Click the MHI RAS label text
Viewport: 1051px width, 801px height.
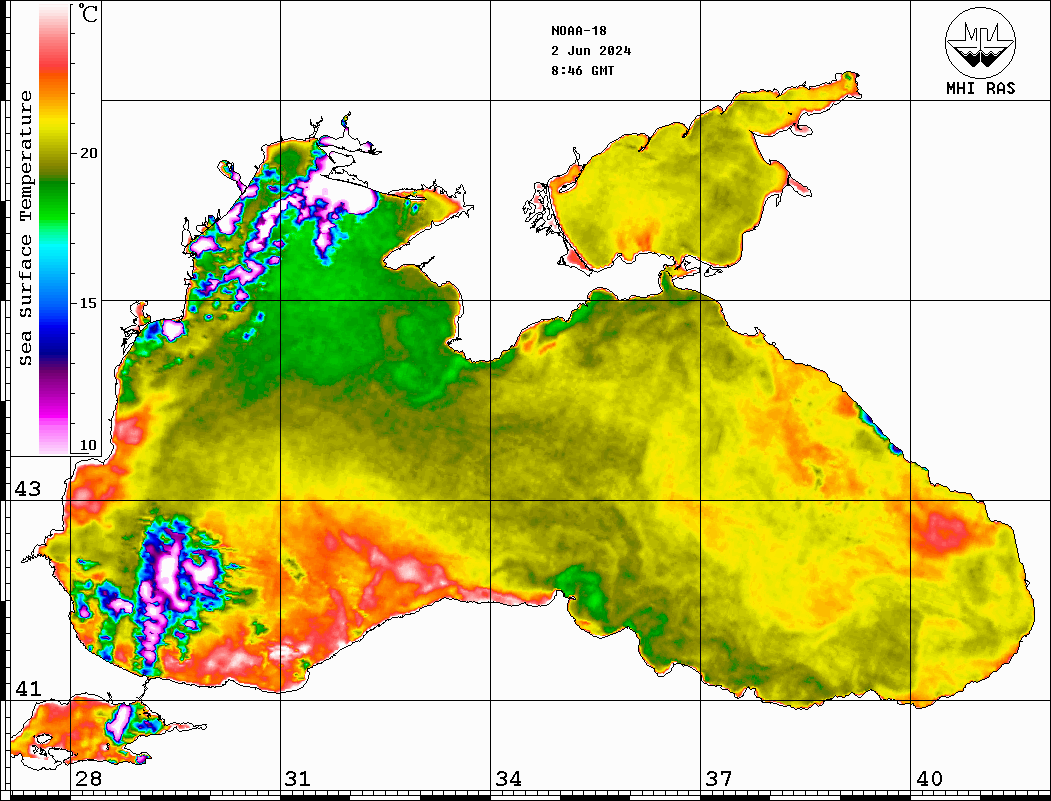980,88
